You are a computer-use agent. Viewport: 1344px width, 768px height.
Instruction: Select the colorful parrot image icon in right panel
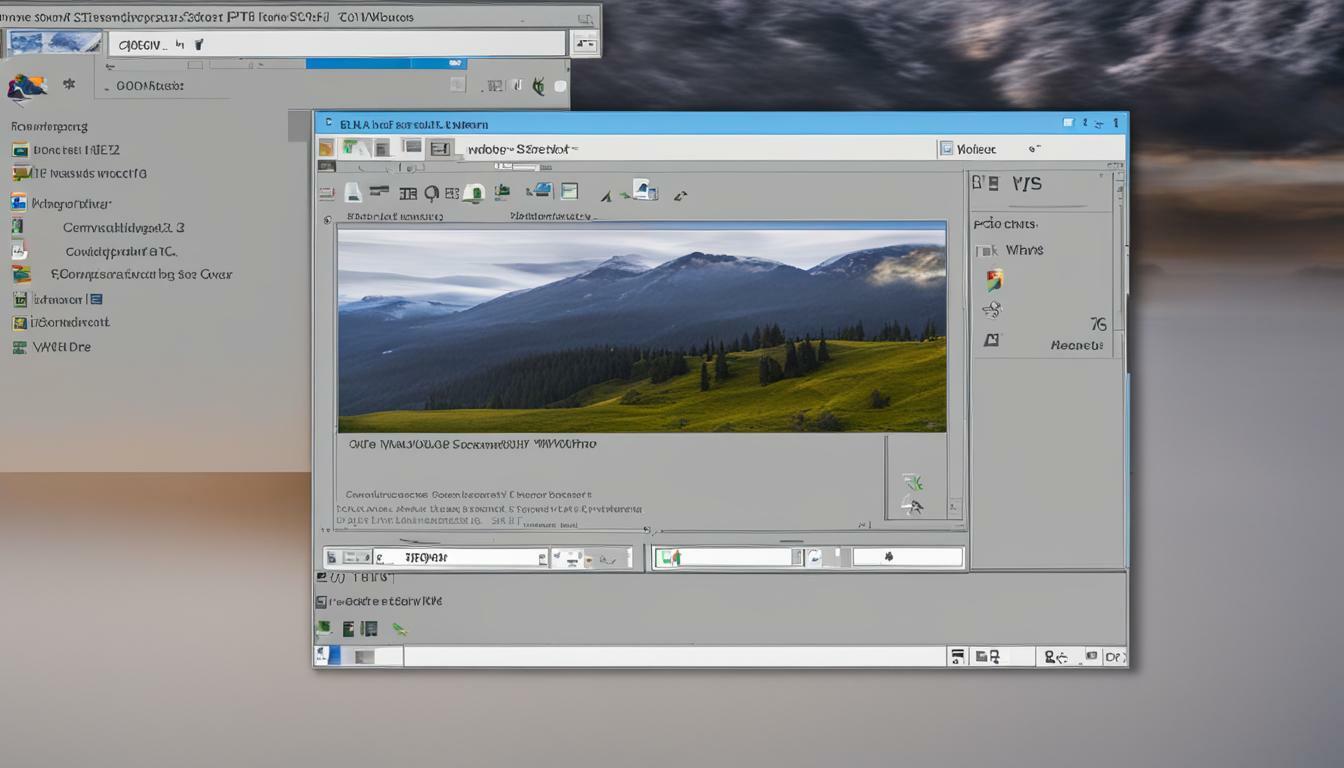(994, 280)
